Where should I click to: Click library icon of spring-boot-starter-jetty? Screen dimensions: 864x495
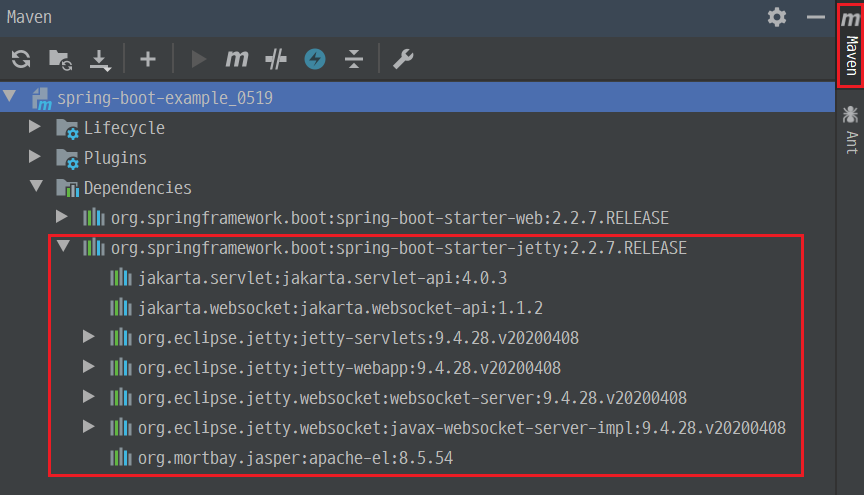(94, 248)
